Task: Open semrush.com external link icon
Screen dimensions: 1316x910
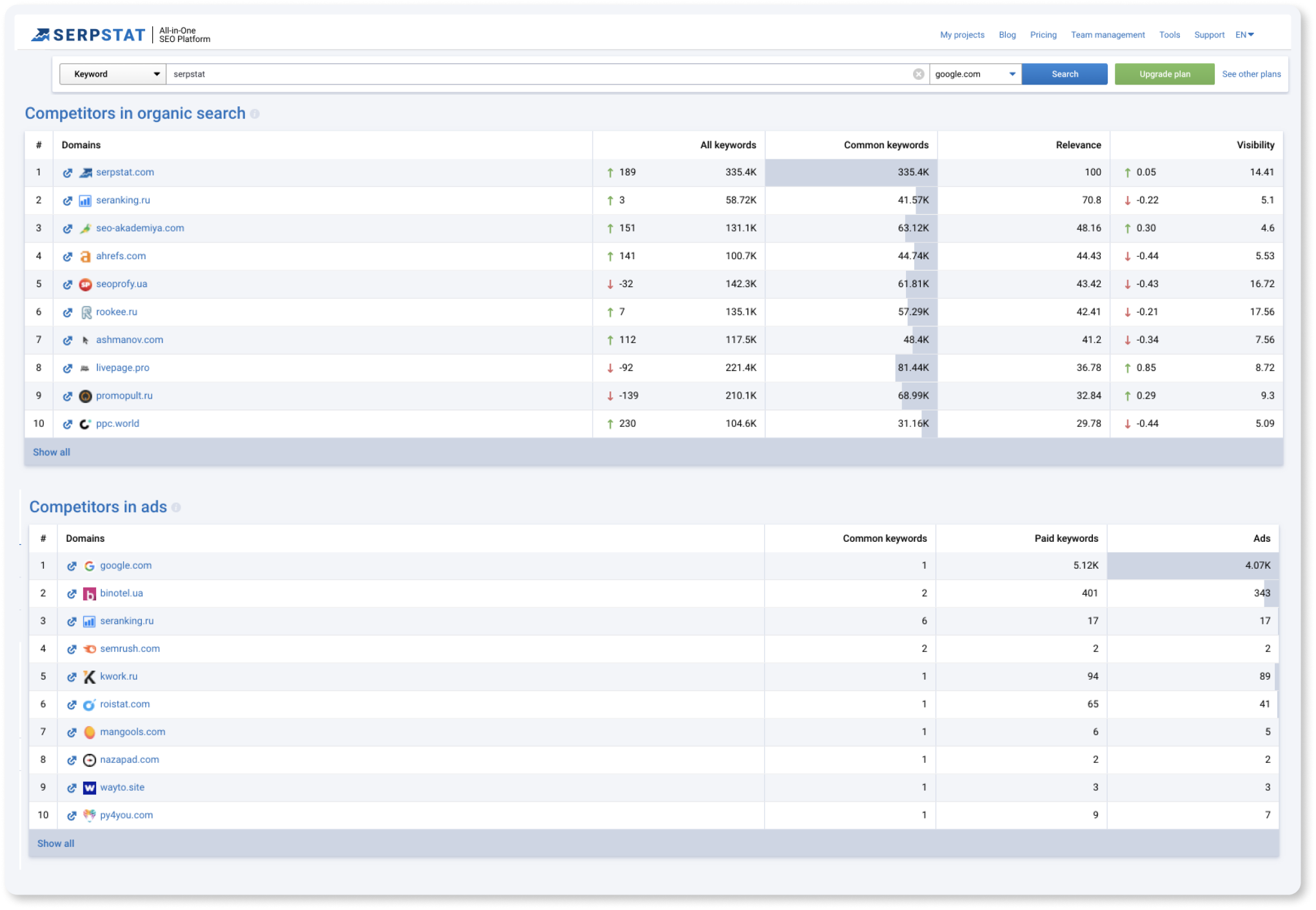Action: [72, 649]
